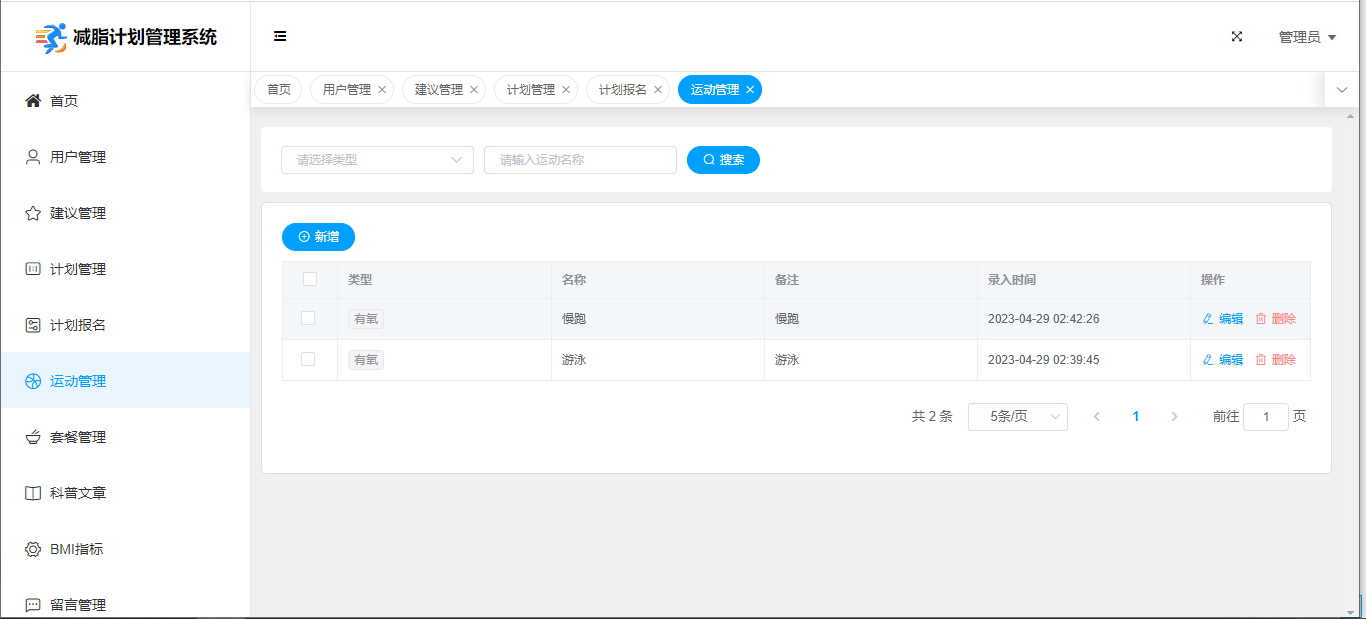The image size is (1366, 619).
Task: Click the running figure logo icon
Action: [51, 38]
